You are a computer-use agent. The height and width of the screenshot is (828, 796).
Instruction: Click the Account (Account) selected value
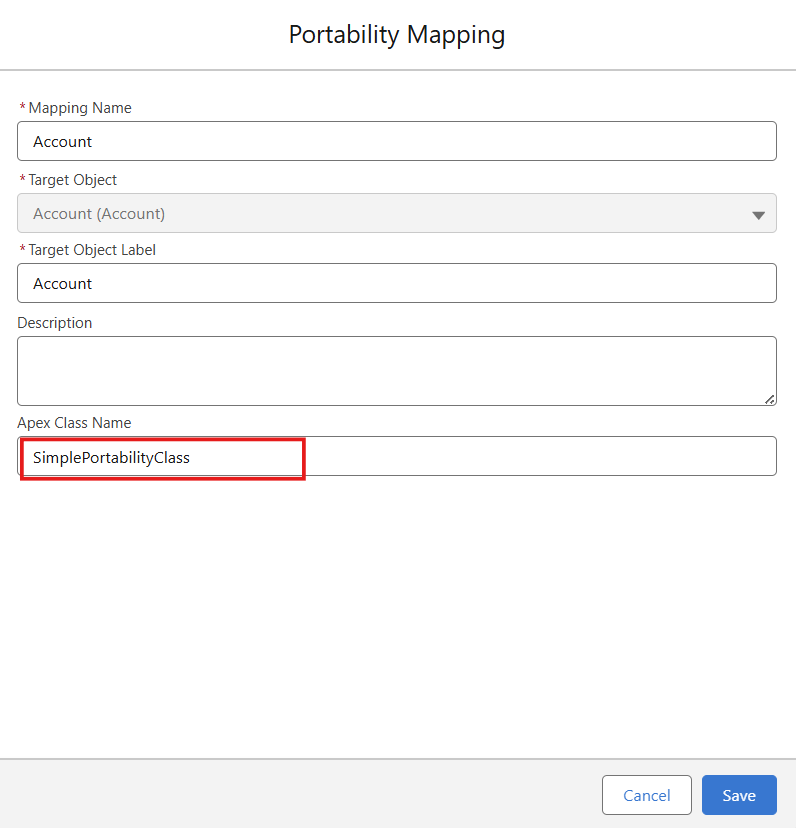tap(99, 214)
